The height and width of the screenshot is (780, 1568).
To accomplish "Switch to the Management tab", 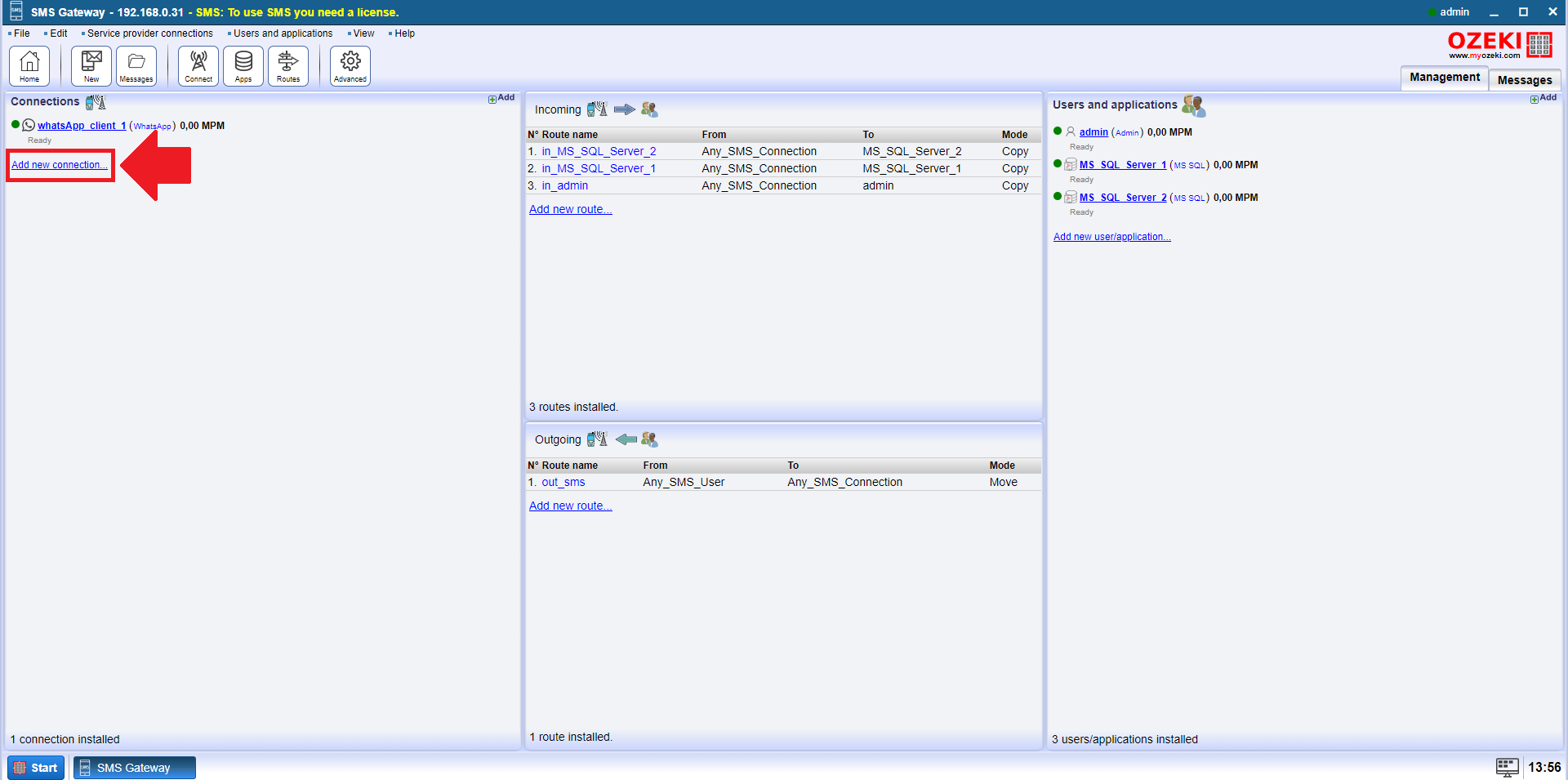I will [x=1444, y=78].
